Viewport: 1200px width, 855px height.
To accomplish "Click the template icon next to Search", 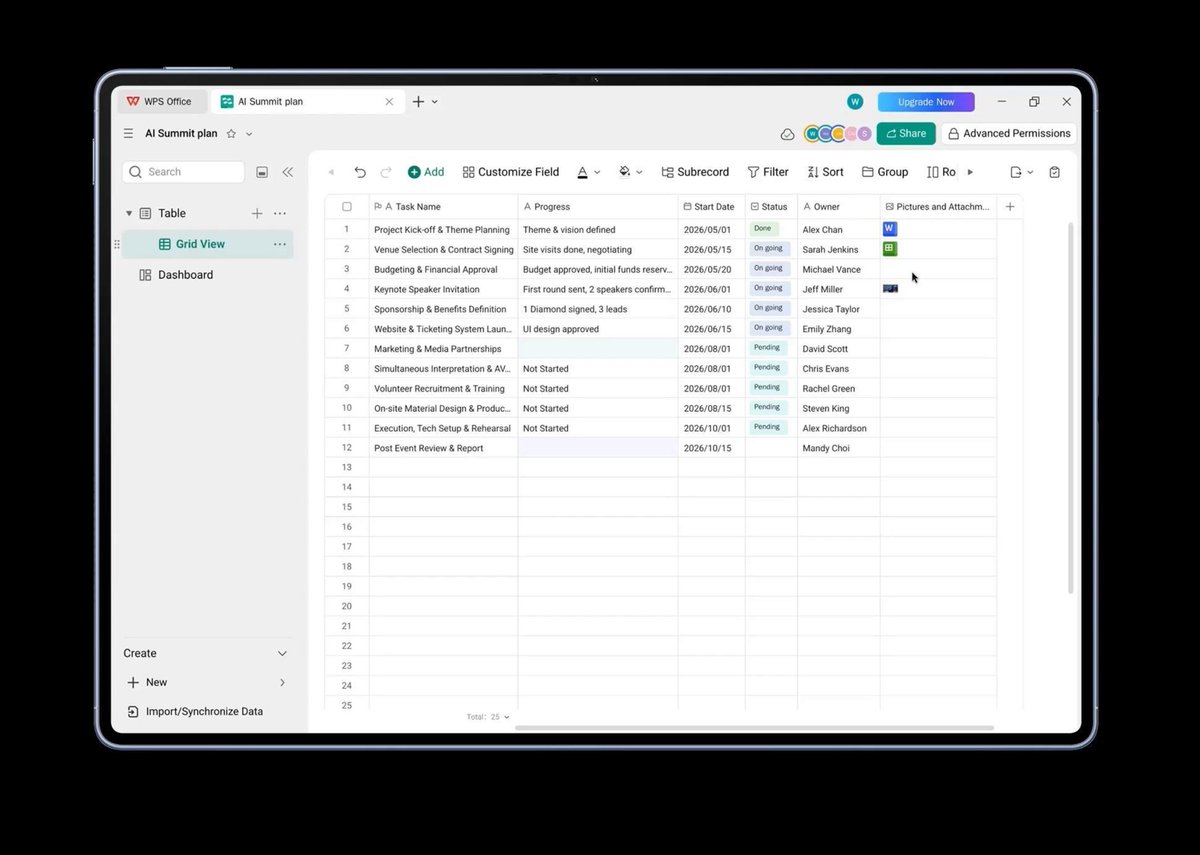I will (x=262, y=172).
